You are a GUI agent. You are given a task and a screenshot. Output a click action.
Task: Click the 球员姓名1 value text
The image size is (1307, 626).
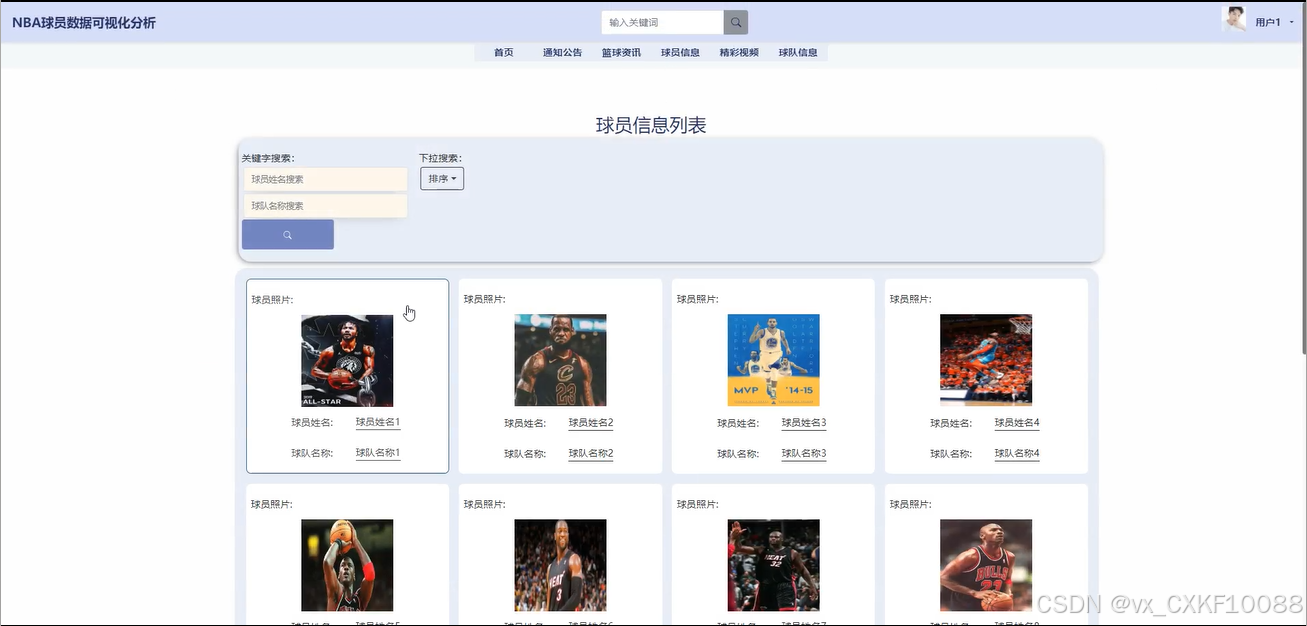click(x=378, y=423)
